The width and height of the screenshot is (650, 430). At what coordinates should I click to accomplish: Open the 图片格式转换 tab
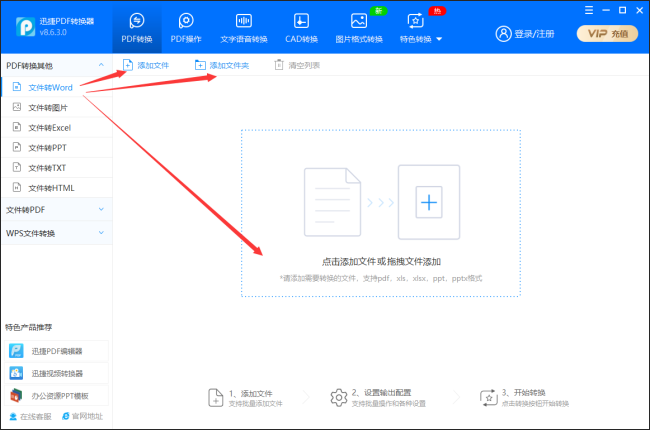[359, 28]
